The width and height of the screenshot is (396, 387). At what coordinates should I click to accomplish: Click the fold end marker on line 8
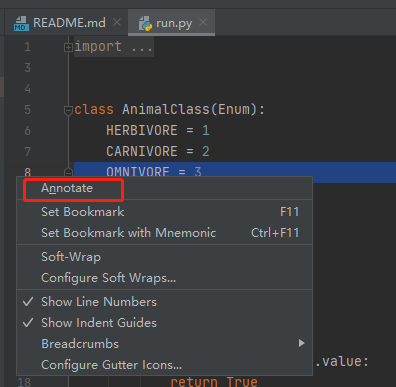tap(68, 172)
